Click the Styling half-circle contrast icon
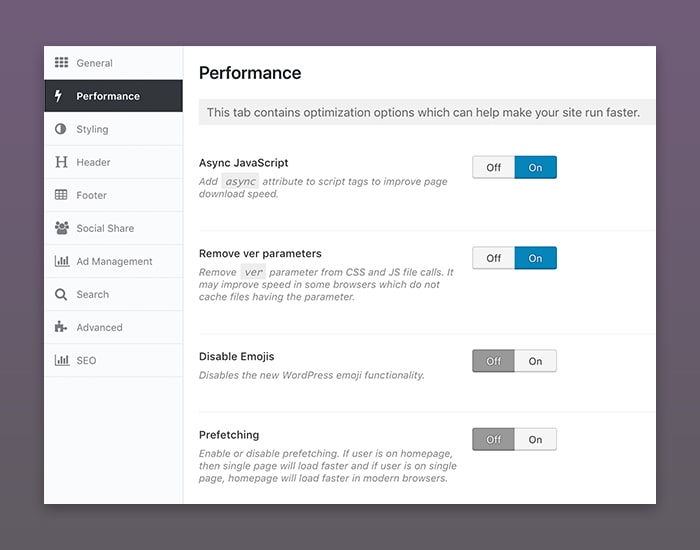700x550 pixels. 61,129
